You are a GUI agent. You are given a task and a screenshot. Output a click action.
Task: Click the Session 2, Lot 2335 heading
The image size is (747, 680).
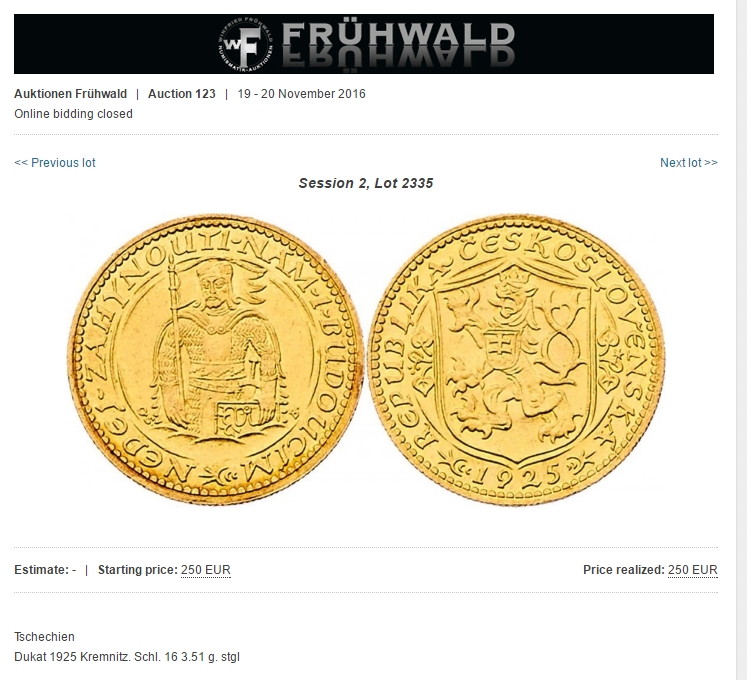pyautogui.click(x=366, y=183)
